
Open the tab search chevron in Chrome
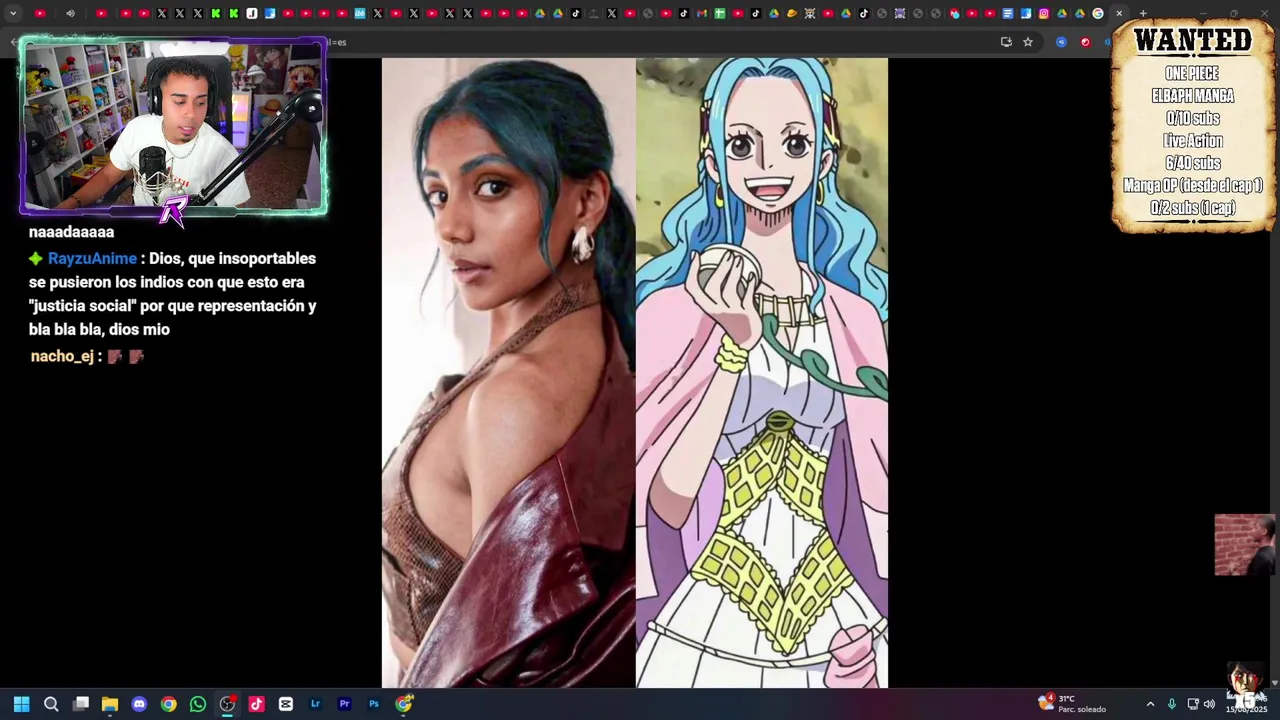(x=13, y=13)
